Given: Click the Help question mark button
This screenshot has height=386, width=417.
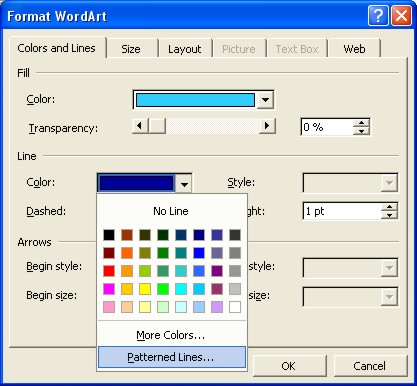Looking at the screenshot, I should [x=378, y=16].
